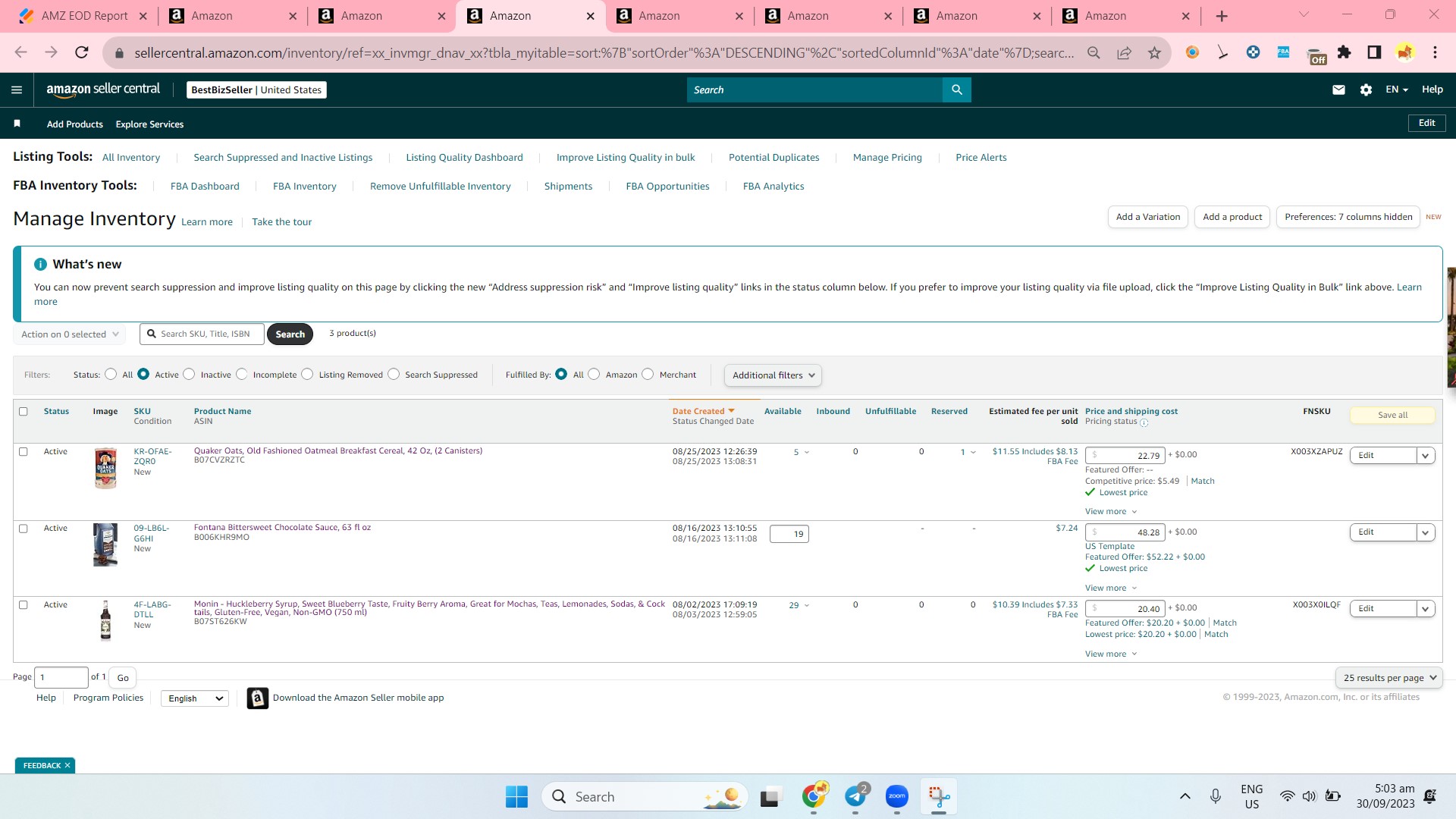
Task: Open the 25 results per page dropdown
Action: coord(1389,678)
